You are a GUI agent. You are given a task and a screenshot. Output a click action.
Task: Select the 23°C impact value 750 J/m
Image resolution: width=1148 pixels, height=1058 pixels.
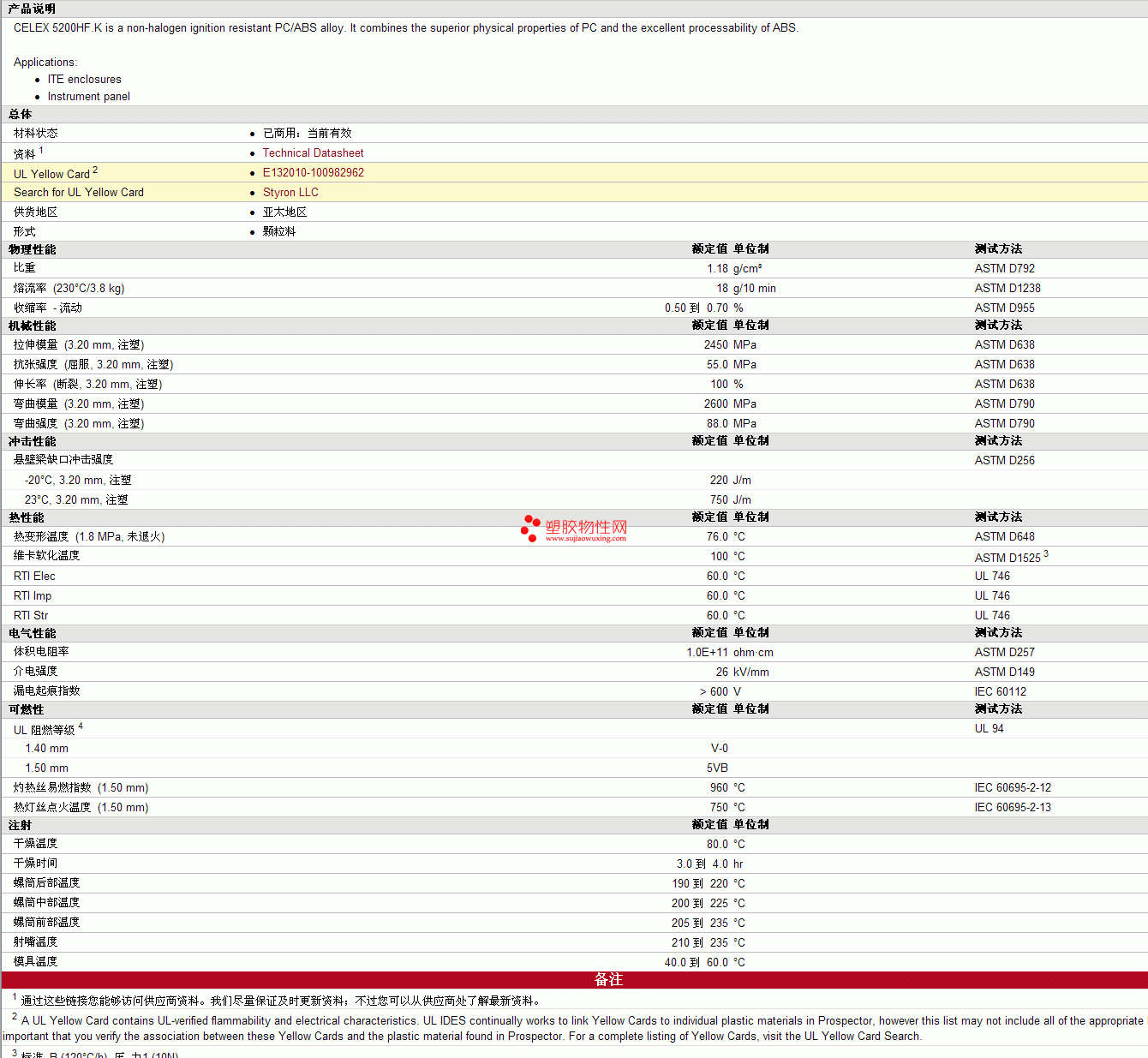[x=731, y=499]
